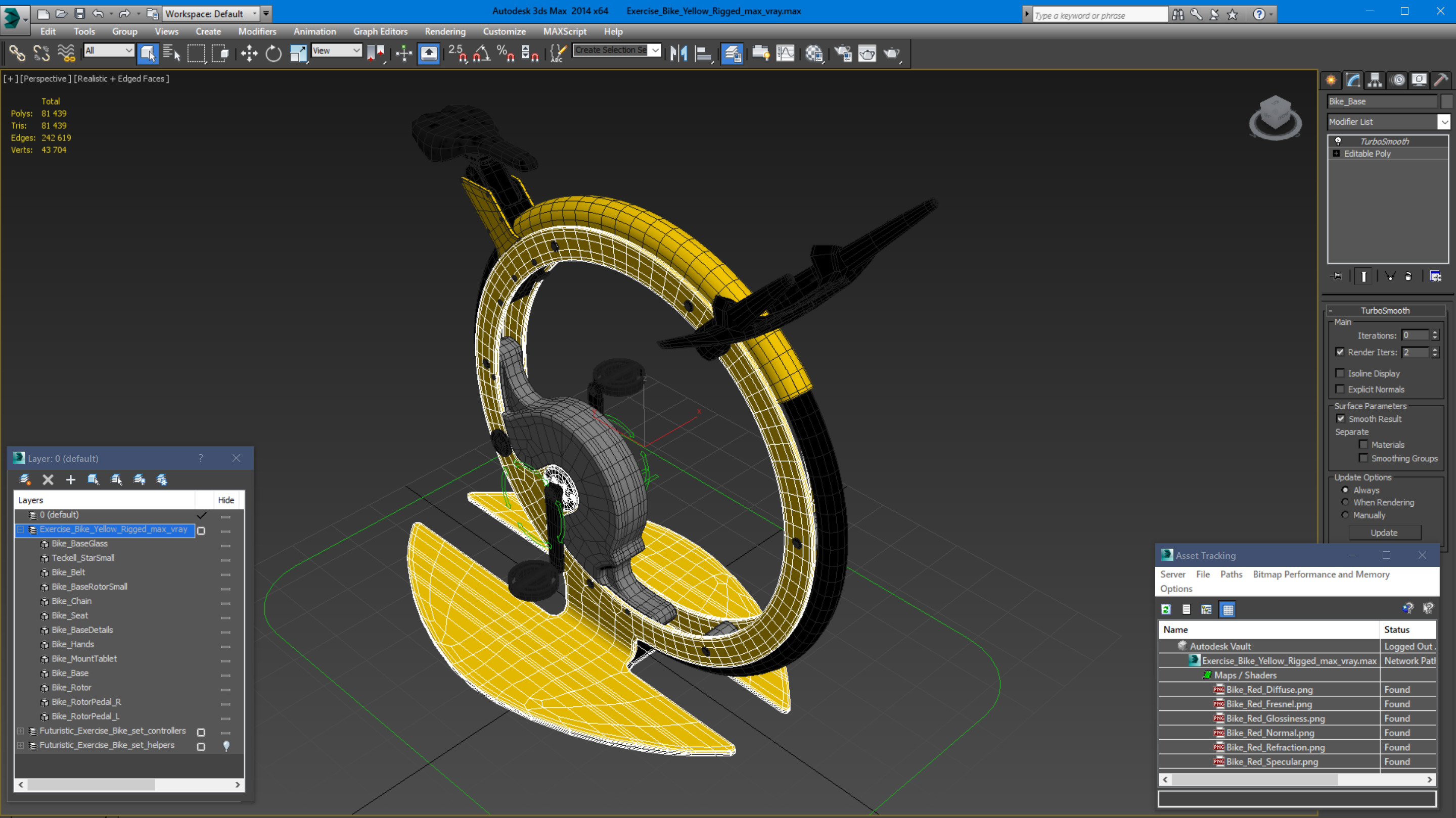Click the Align tool icon

(x=703, y=54)
